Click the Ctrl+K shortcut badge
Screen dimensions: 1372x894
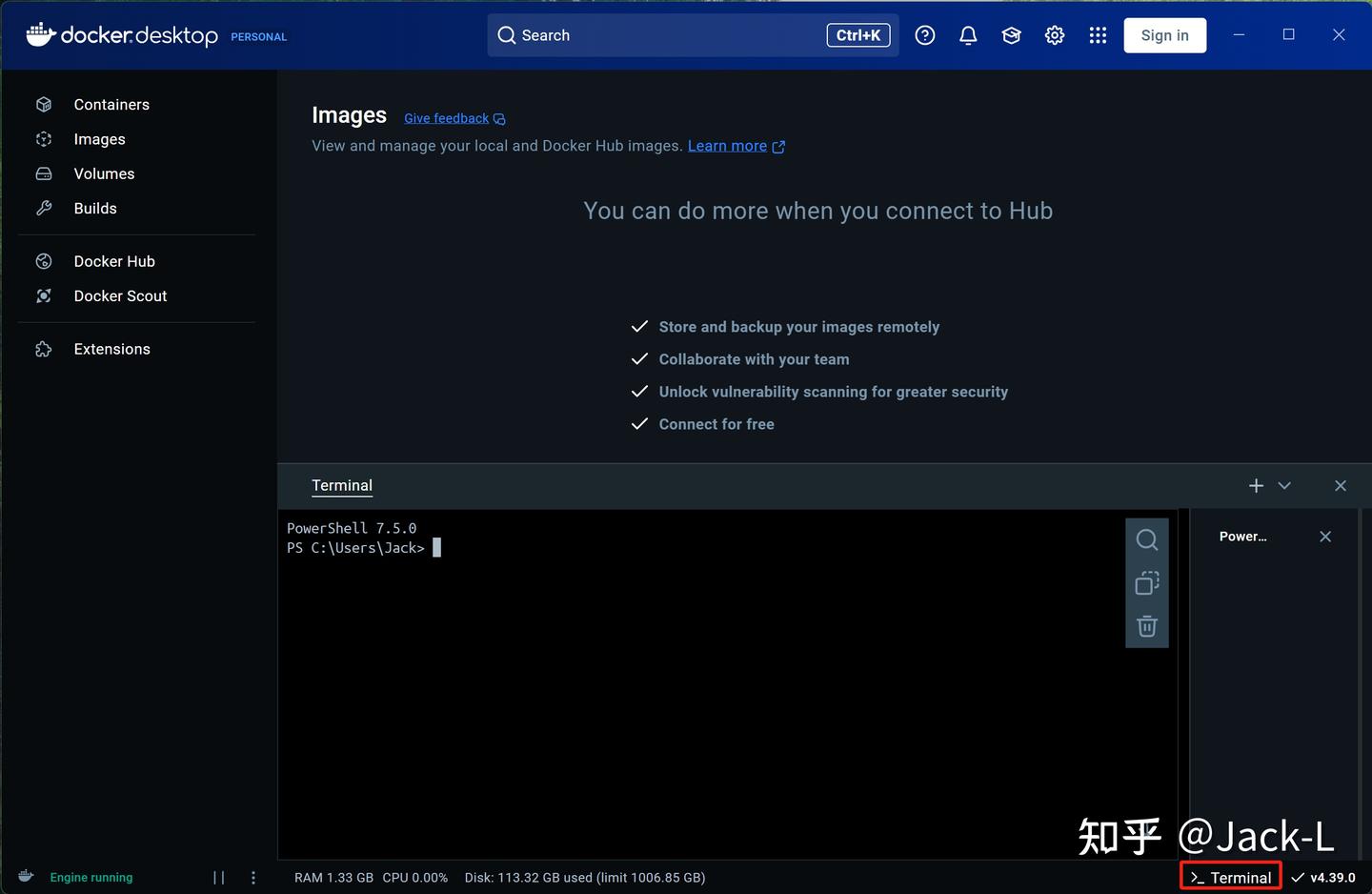(858, 35)
